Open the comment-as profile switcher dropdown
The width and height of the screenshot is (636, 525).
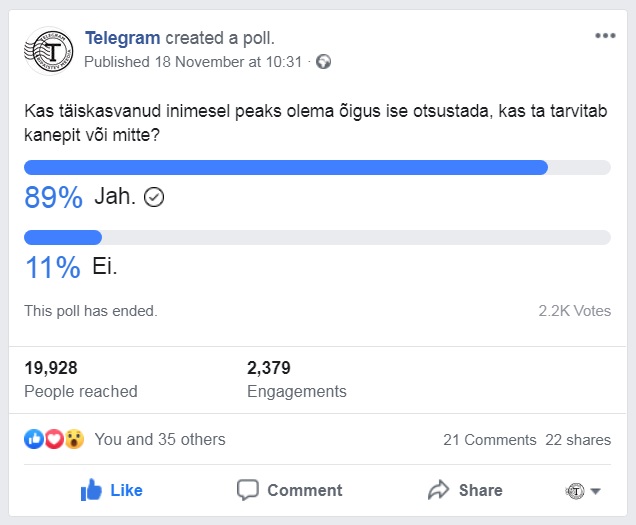coord(583,491)
